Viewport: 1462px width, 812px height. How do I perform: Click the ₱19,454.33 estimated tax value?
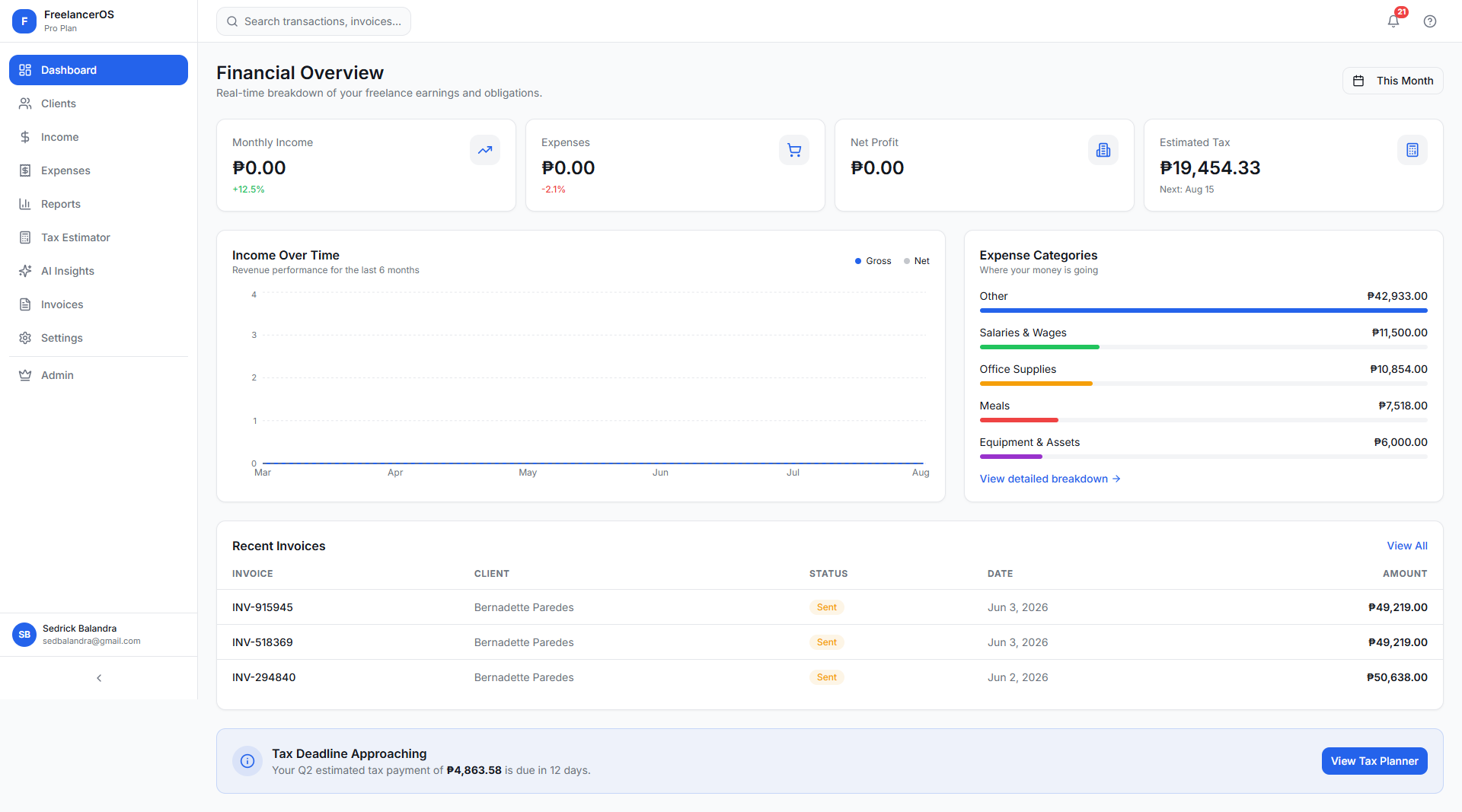(1210, 167)
